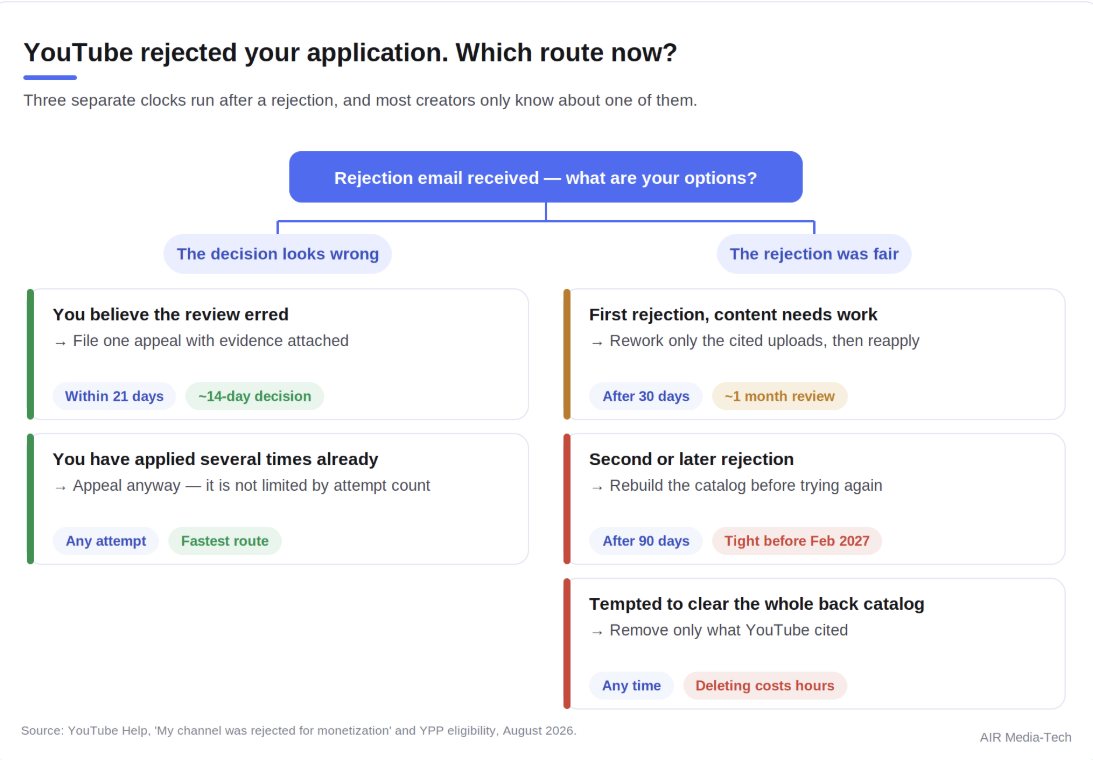Click the 'Deleting costs hours' red tag
Viewport: 1093px width, 760px height.
[765, 685]
